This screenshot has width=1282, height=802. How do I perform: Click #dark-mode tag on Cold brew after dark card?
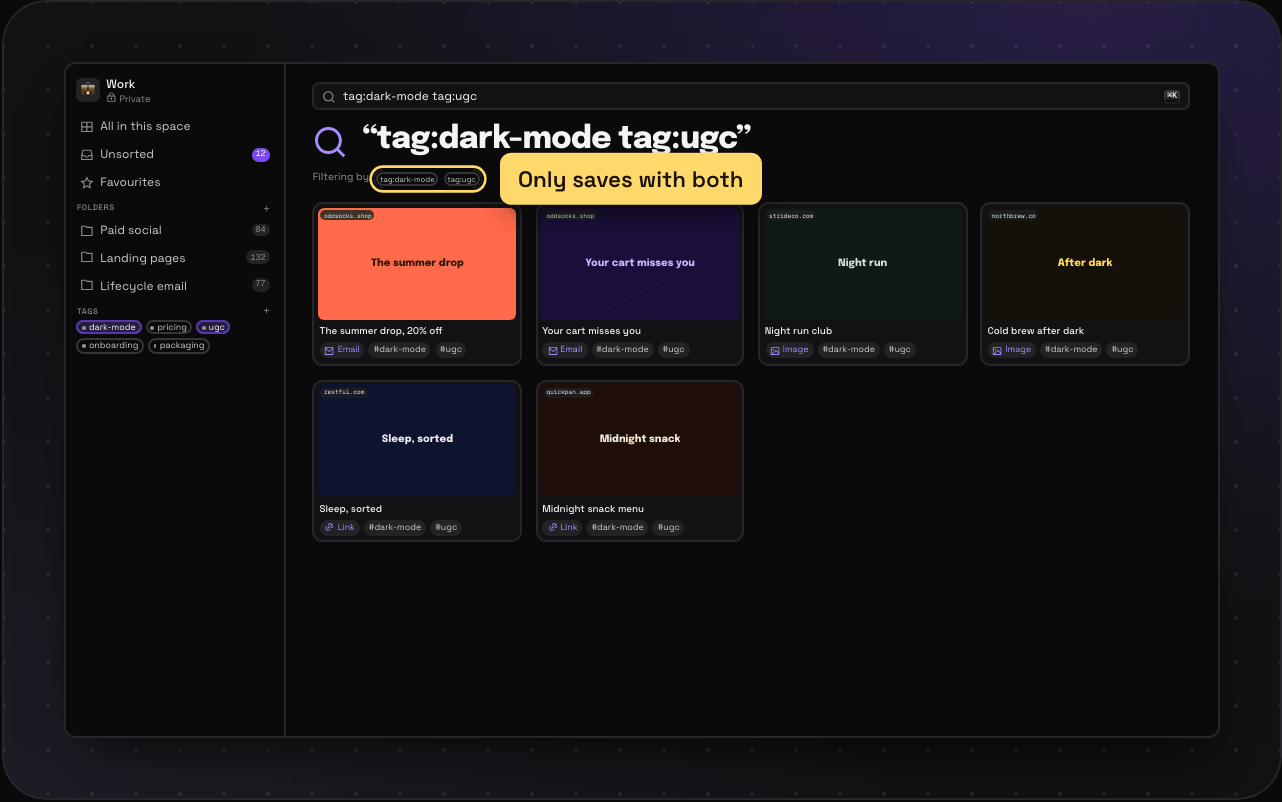coord(1070,350)
